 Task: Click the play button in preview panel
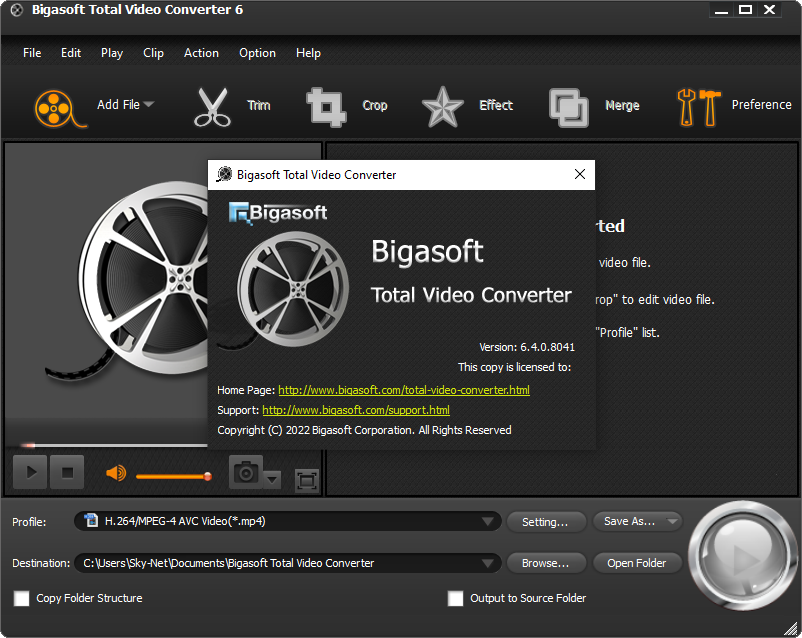pos(30,472)
